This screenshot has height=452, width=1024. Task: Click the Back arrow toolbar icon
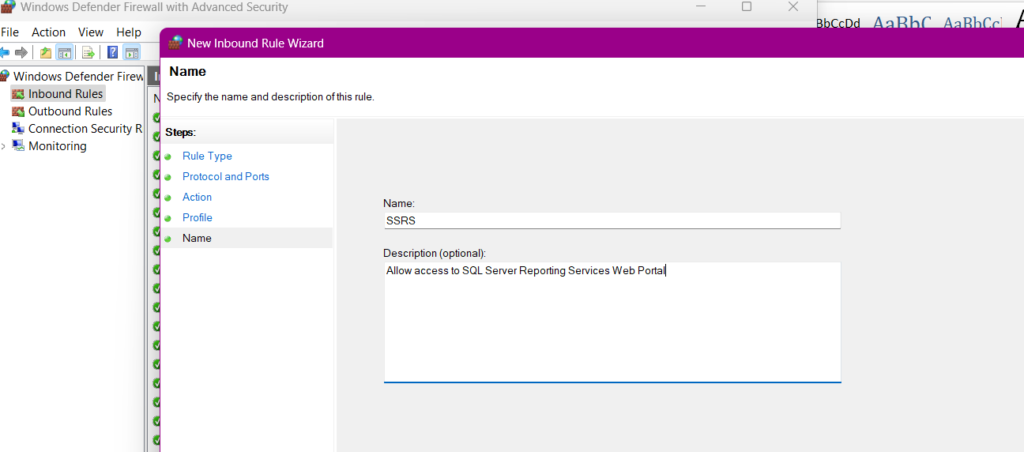[x=5, y=53]
